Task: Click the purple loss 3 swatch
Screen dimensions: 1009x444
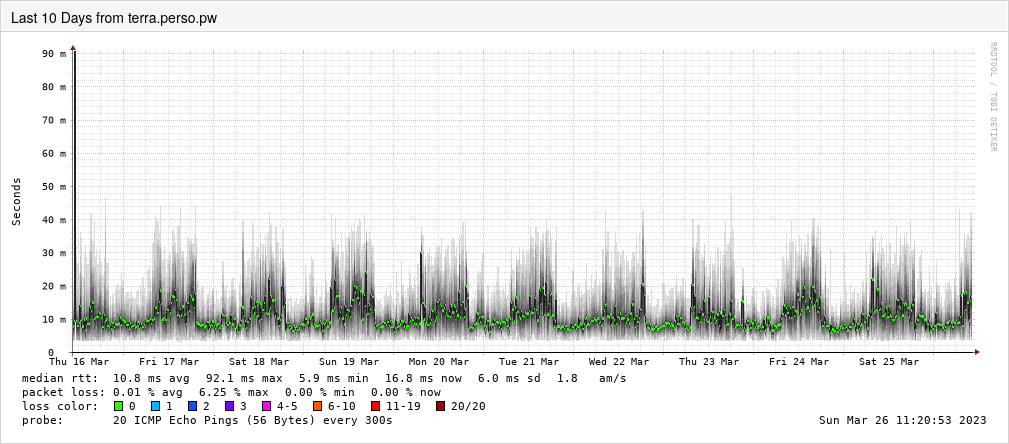Action: click(x=229, y=406)
